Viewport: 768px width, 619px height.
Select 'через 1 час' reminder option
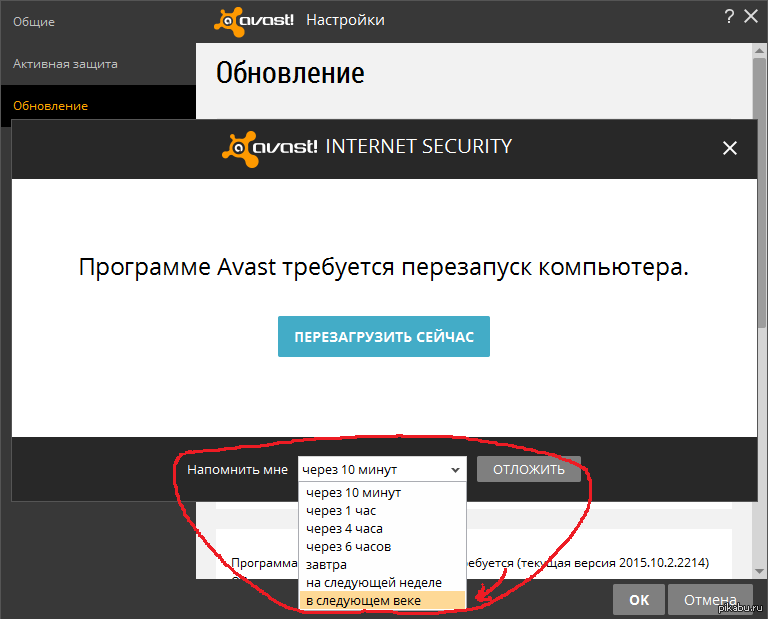pos(341,511)
